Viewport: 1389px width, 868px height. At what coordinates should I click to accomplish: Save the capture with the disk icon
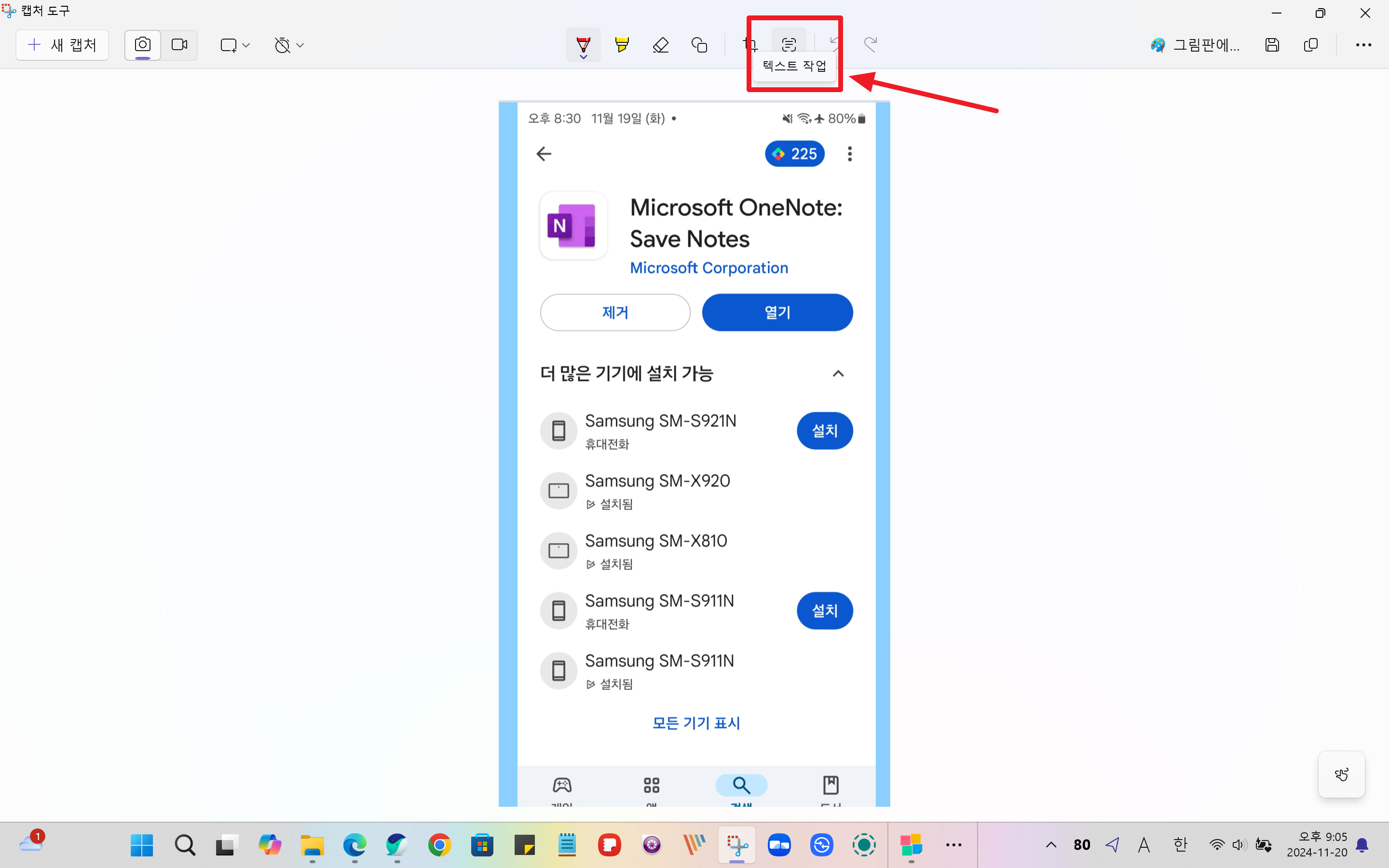[1272, 45]
